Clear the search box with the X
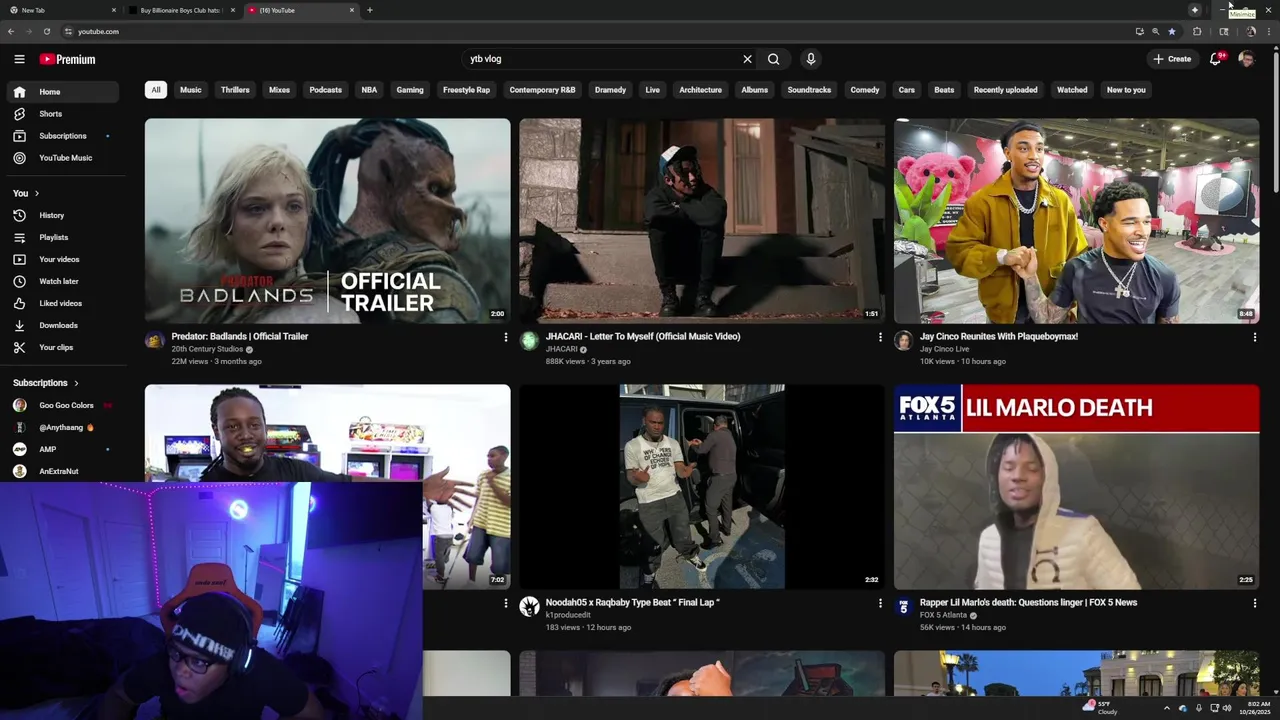This screenshot has width=1280, height=720. coord(747,59)
